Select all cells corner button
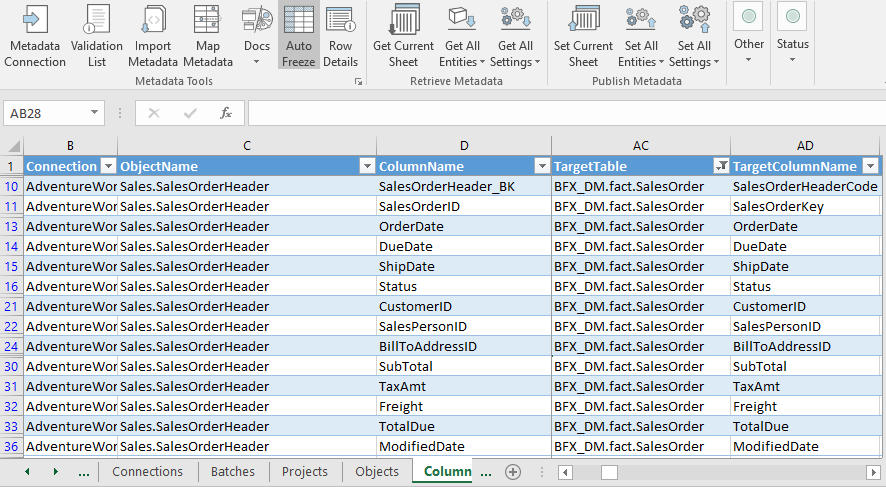 click(12, 146)
